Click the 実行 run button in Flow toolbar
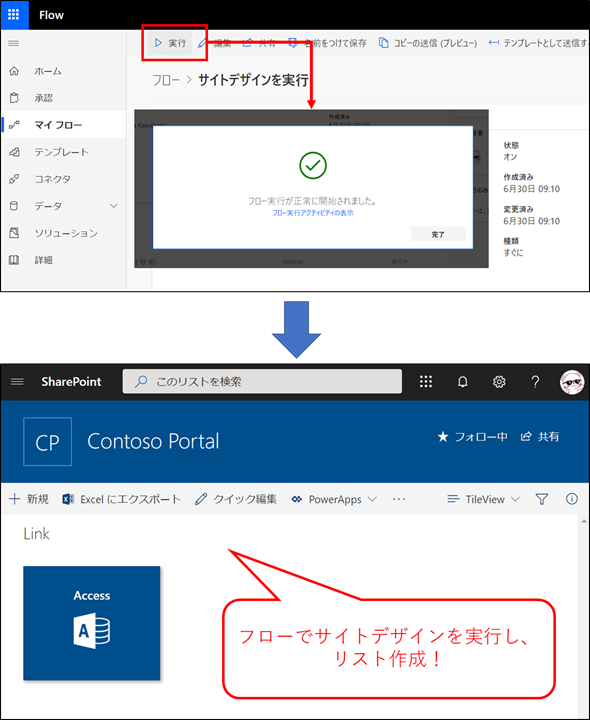The image size is (590, 720). pos(170,43)
